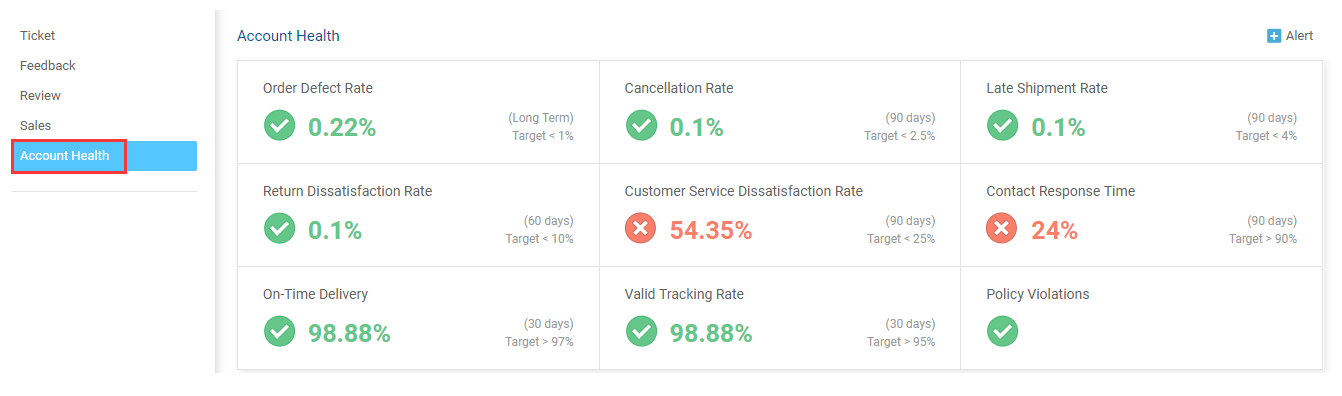
Task: Select the highlighted Account Health menu item
Action: pos(104,156)
